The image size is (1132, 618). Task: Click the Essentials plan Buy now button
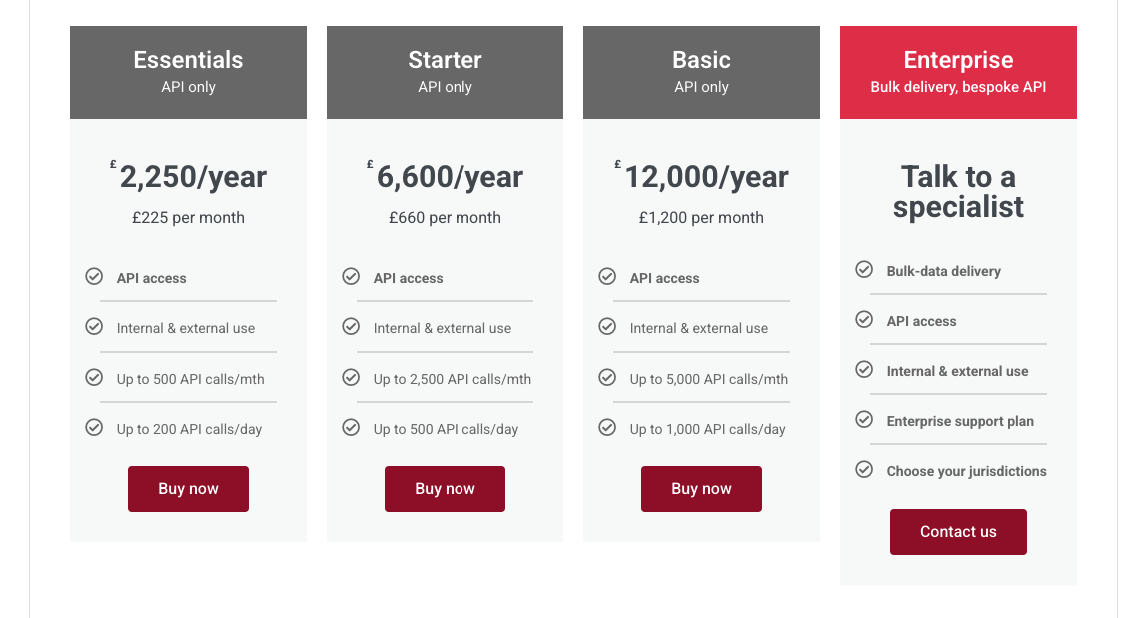188,489
